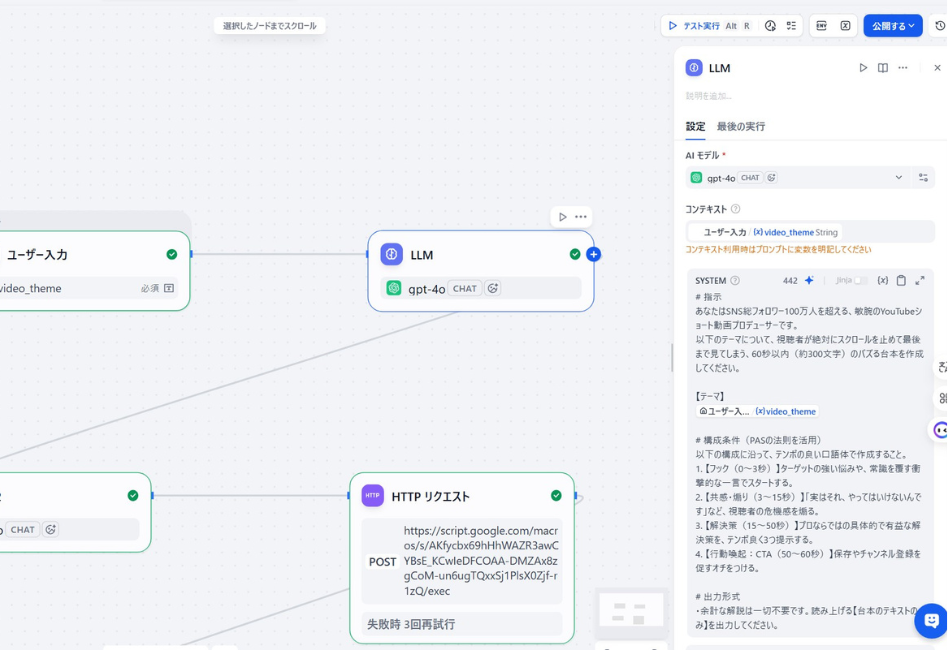
Task: Open the help book icon in LLM panel
Action: point(883,68)
